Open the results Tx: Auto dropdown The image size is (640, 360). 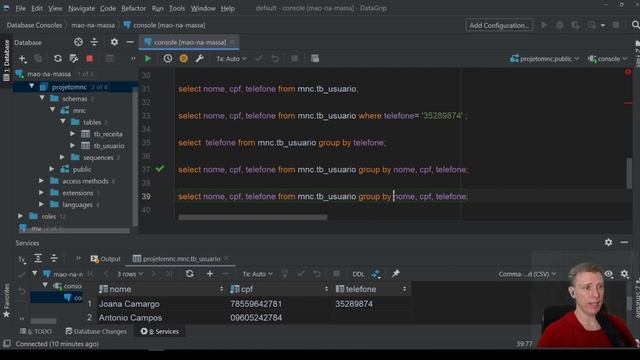click(257, 274)
